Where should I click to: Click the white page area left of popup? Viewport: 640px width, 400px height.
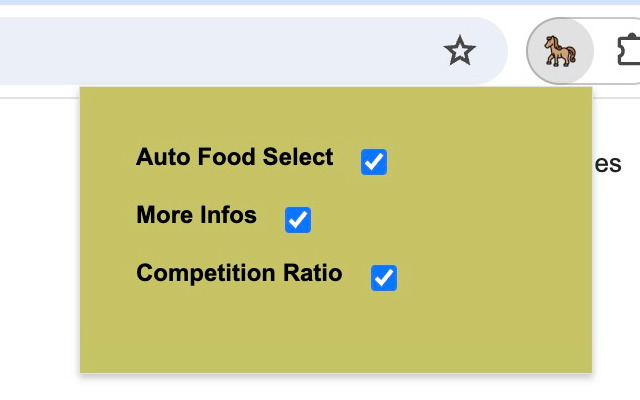click(38, 240)
